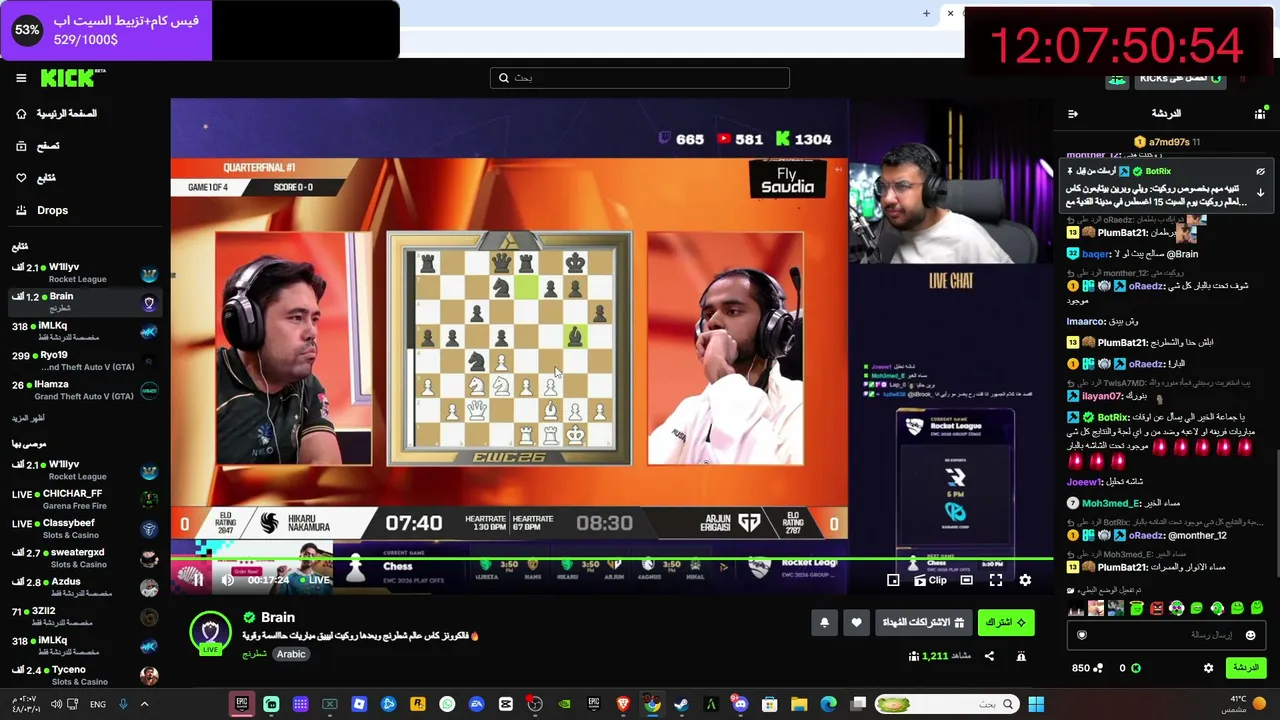
Task: Open the Azdus recommended channel
Action: [x=85, y=587]
